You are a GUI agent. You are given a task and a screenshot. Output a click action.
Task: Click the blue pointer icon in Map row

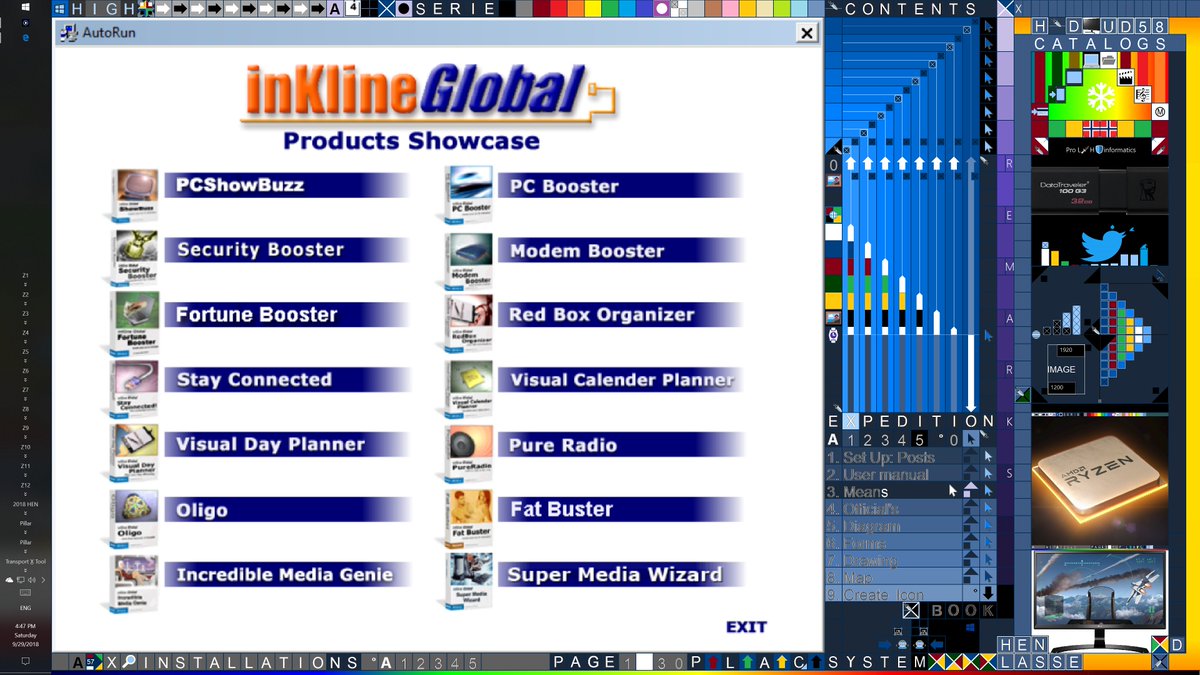(x=988, y=577)
